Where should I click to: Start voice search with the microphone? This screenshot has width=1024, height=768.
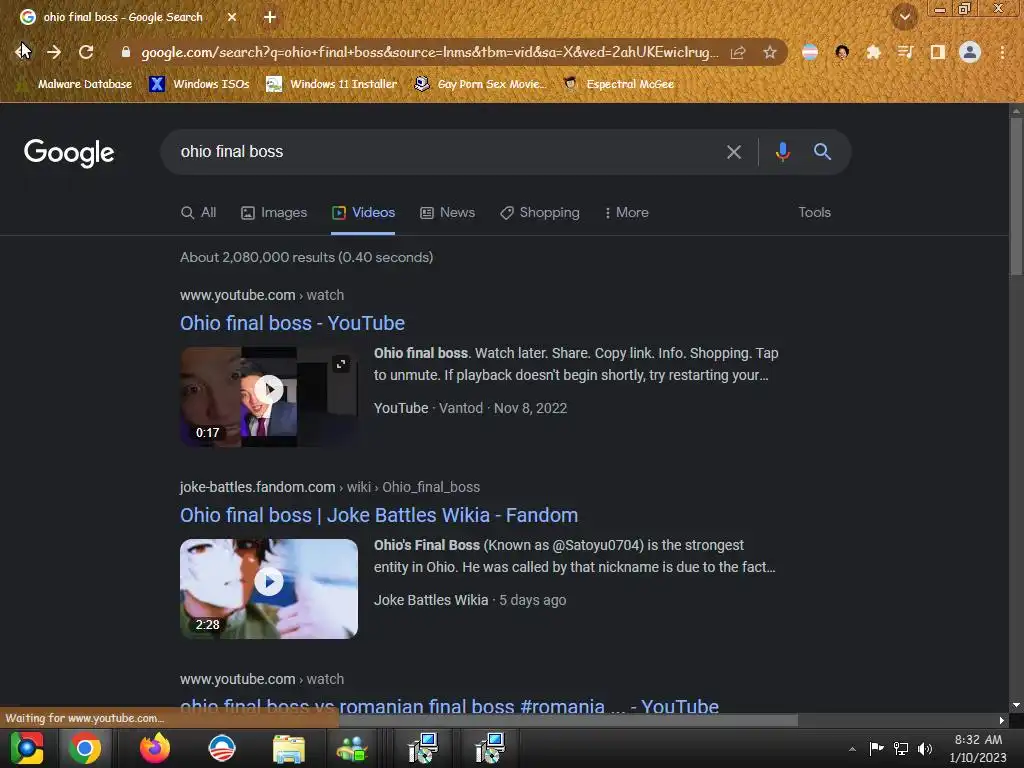coord(782,152)
